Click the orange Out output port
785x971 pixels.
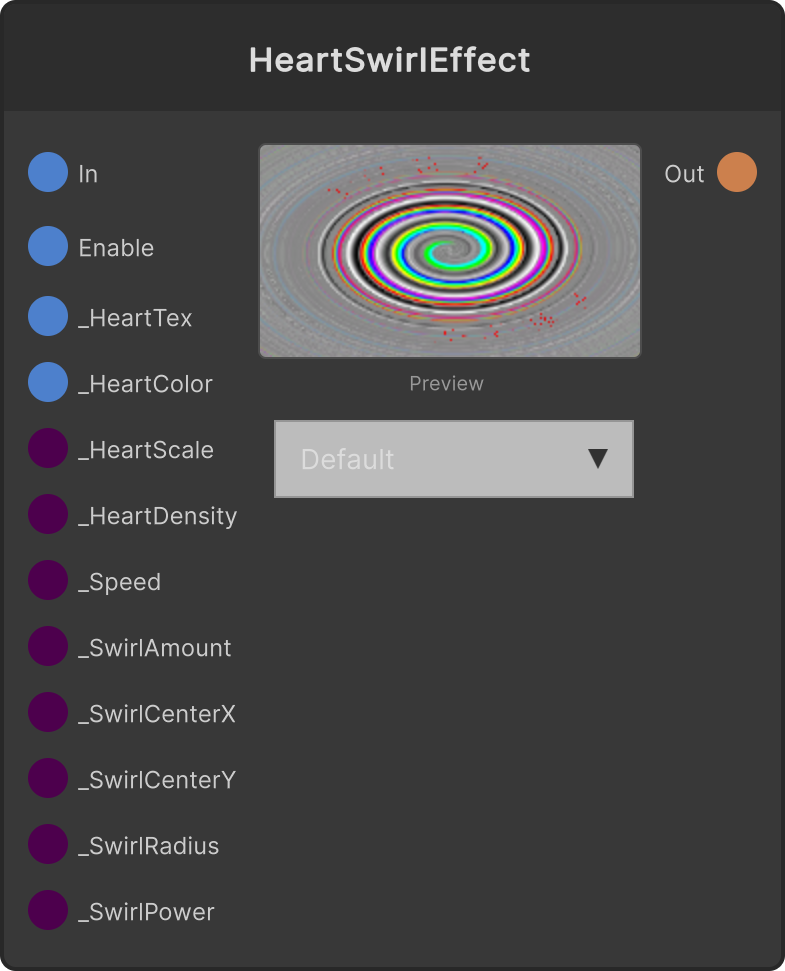click(x=737, y=172)
